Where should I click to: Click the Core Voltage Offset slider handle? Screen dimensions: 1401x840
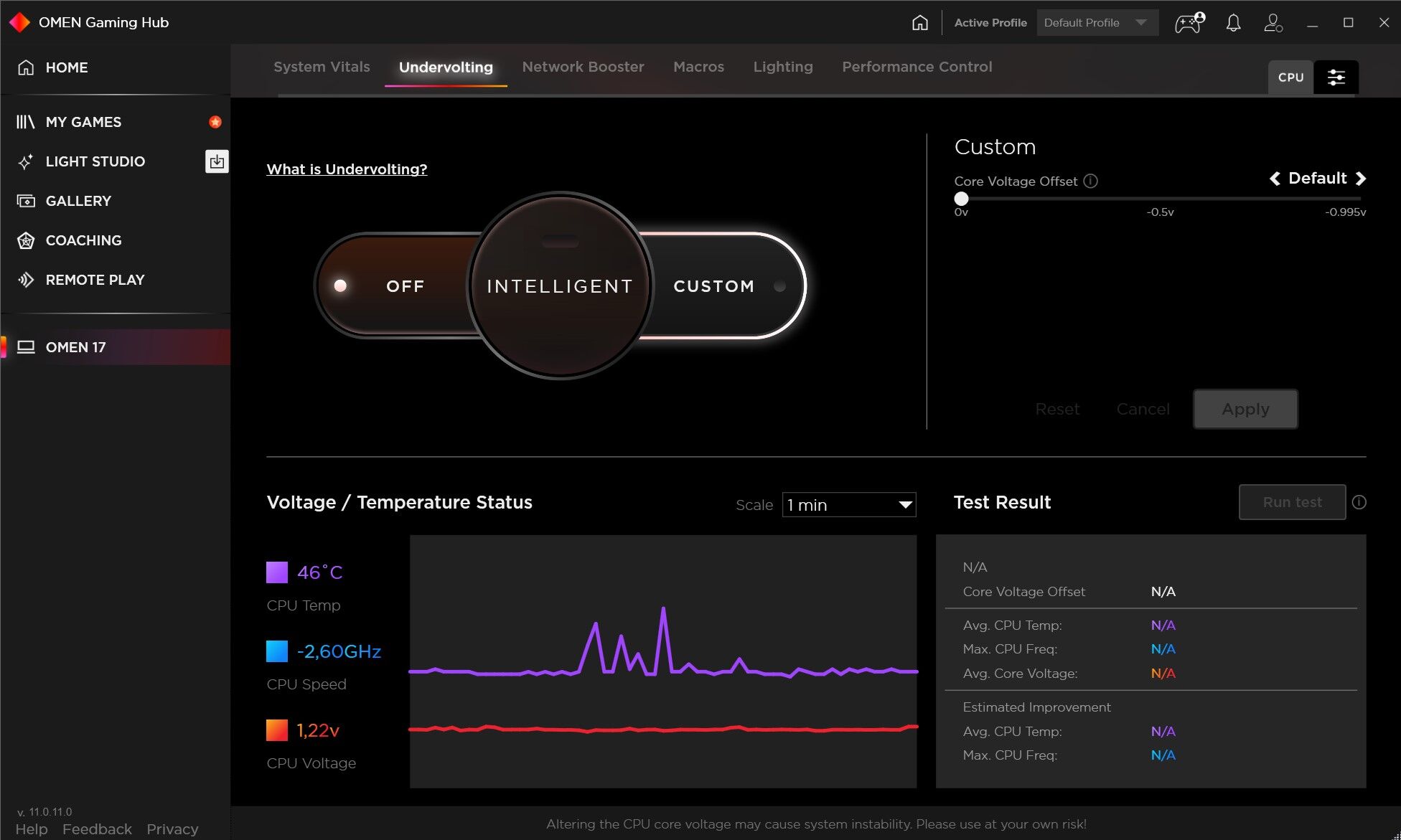click(961, 199)
